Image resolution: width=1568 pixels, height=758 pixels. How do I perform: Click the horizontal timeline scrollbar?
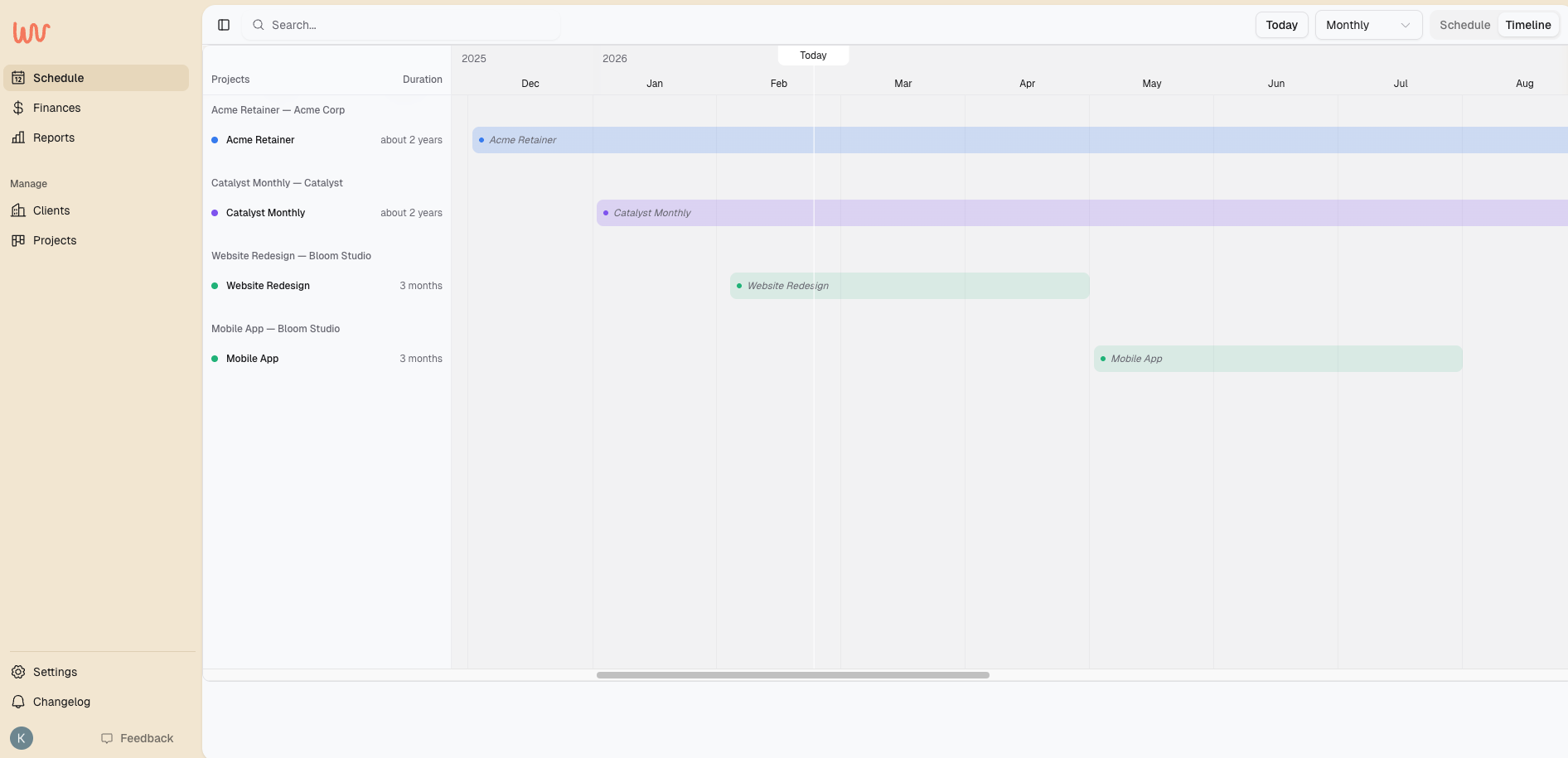791,675
